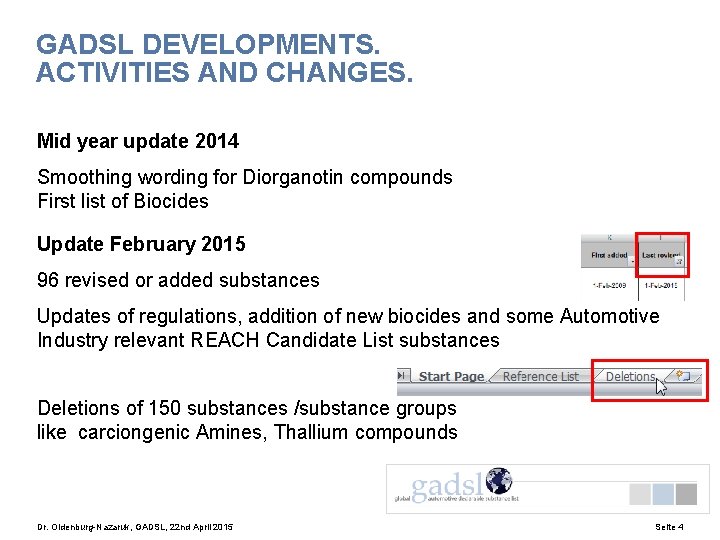Click the line Smoothing wording for Diorganotin compounds
The image size is (720, 540).
(x=245, y=177)
